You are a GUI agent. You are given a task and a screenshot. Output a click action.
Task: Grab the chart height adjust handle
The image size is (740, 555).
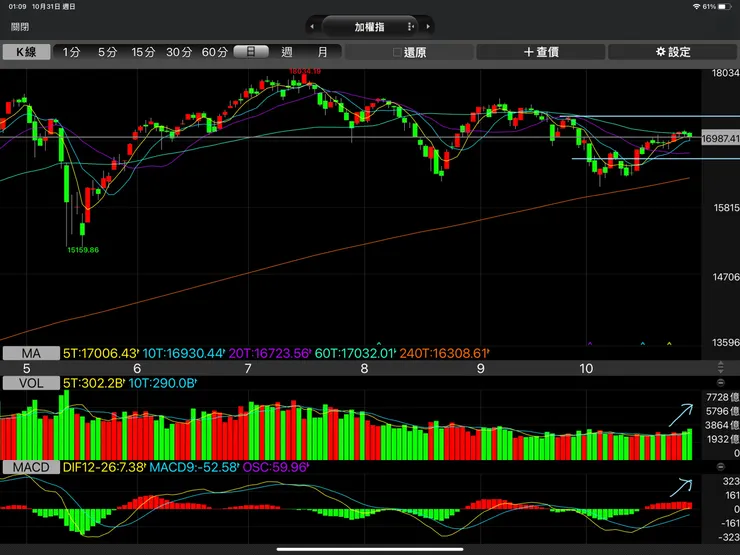click(721, 367)
